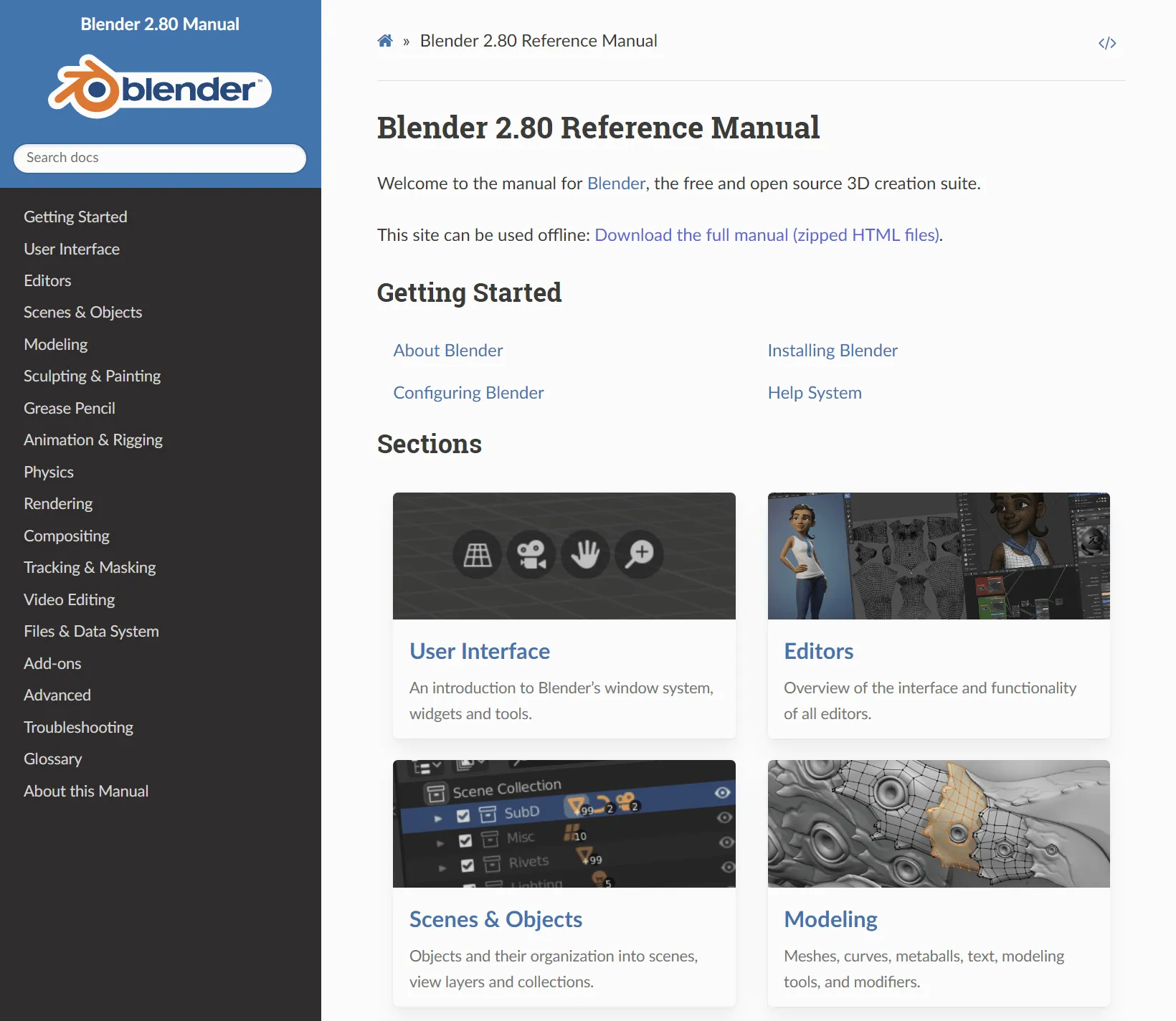Image resolution: width=1176 pixels, height=1021 pixels.
Task: Click the eye icon on the Scene Collection row
Action: tap(722, 792)
